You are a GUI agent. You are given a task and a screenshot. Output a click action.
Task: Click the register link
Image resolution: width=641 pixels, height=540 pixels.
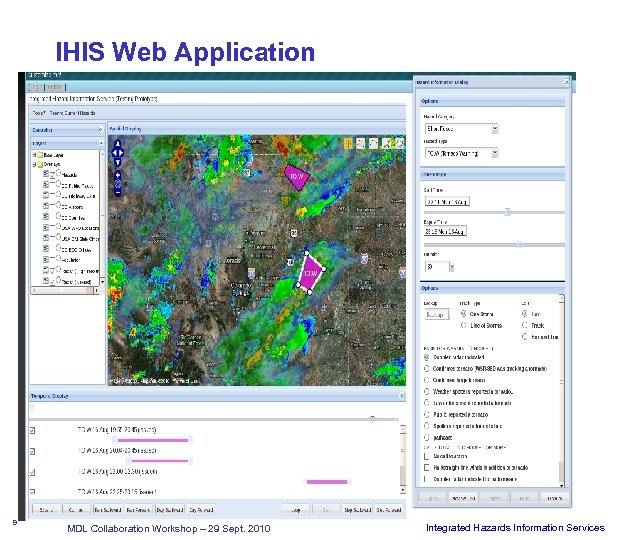[54, 87]
